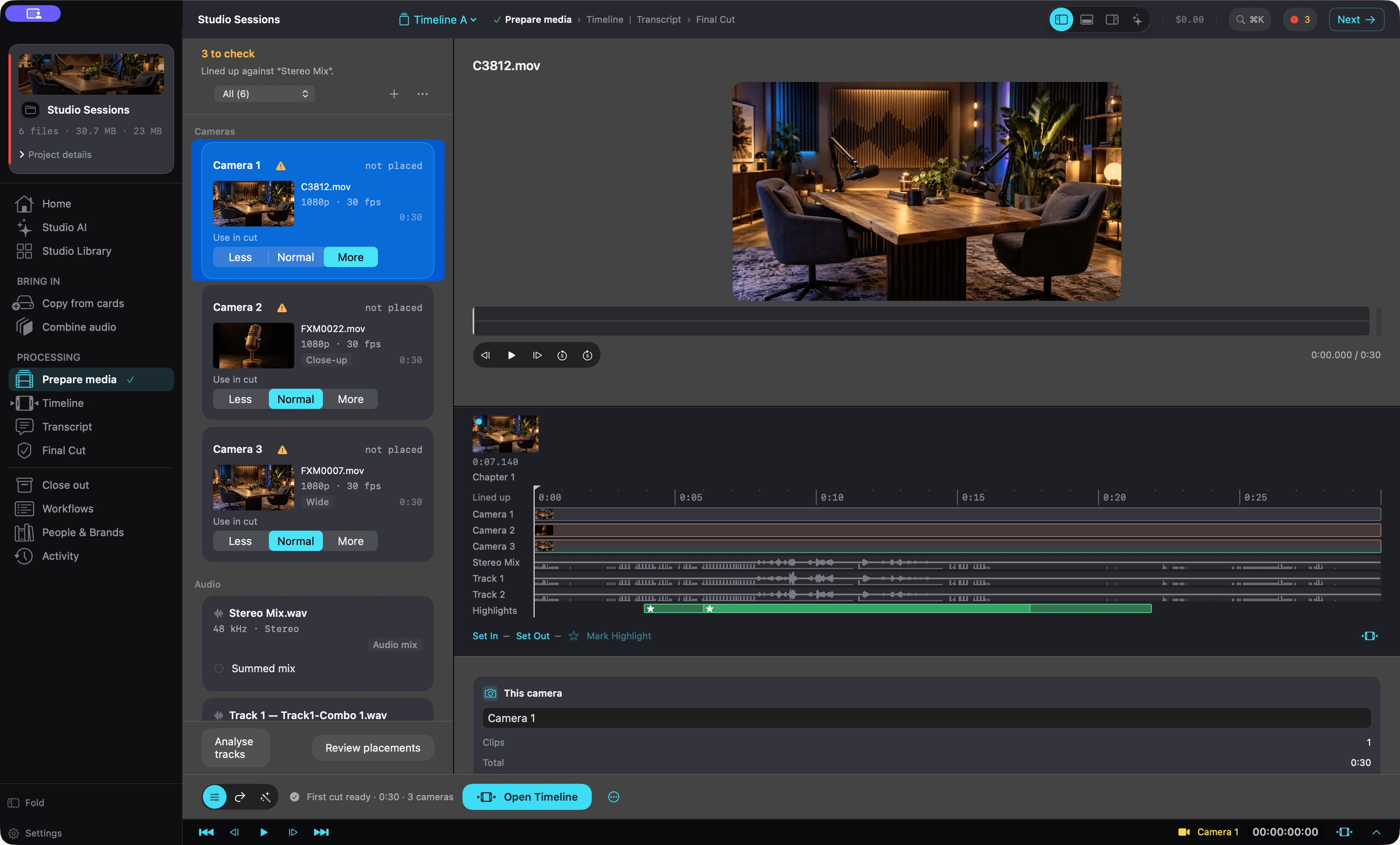Open Copy from cards
1400x845 pixels.
click(82, 303)
